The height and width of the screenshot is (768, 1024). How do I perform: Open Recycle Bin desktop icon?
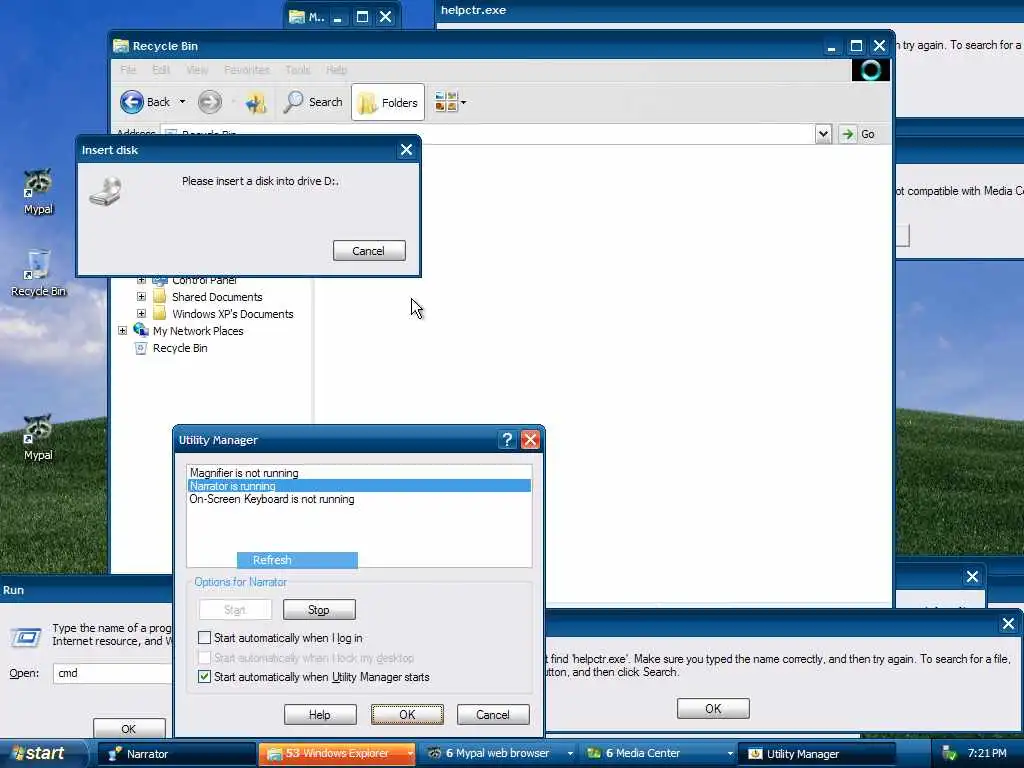pos(39,273)
